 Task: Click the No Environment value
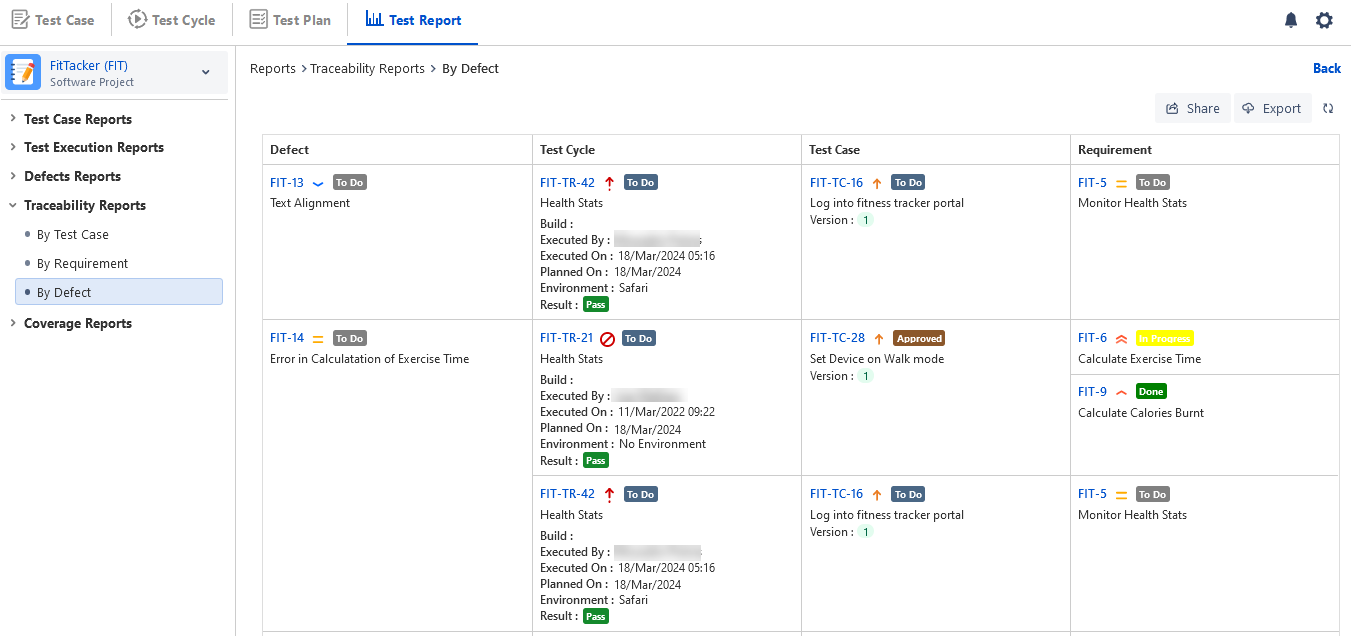click(x=662, y=444)
